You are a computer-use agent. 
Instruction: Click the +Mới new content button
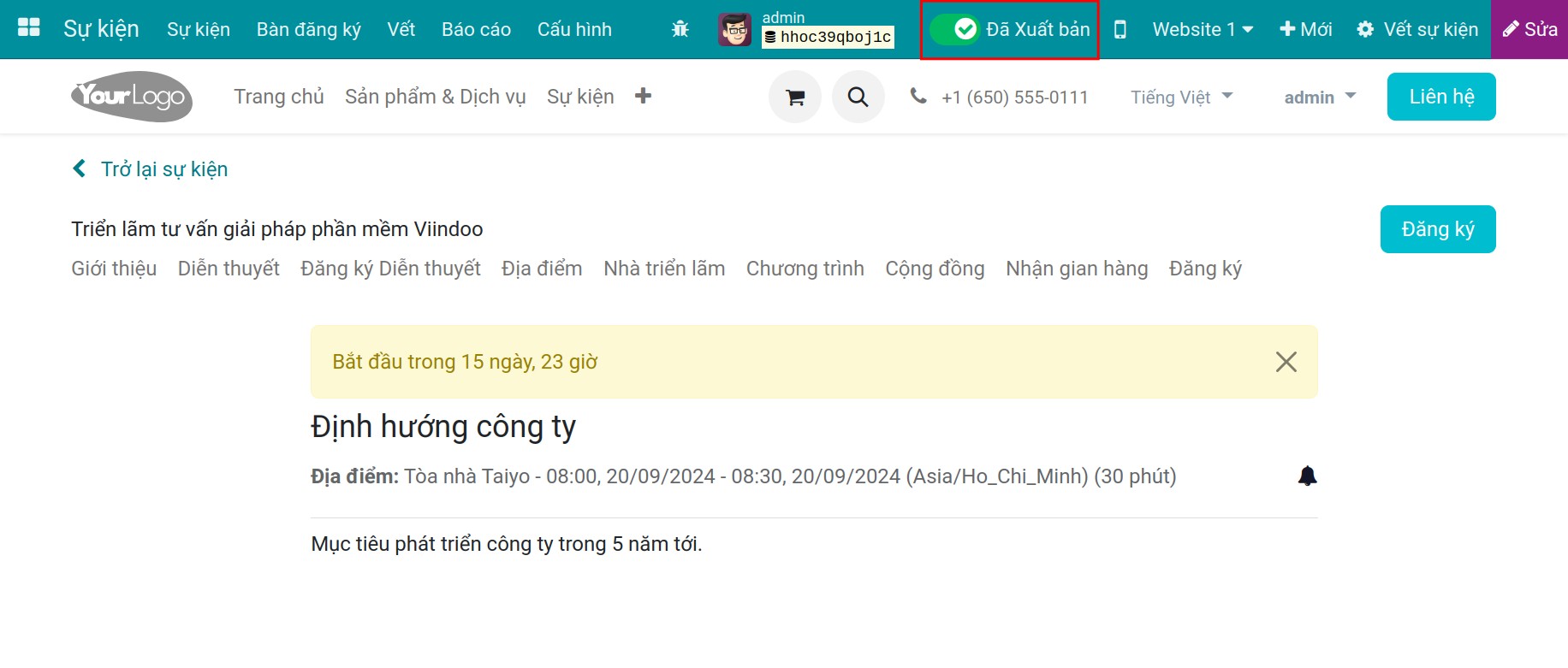coord(1305,29)
